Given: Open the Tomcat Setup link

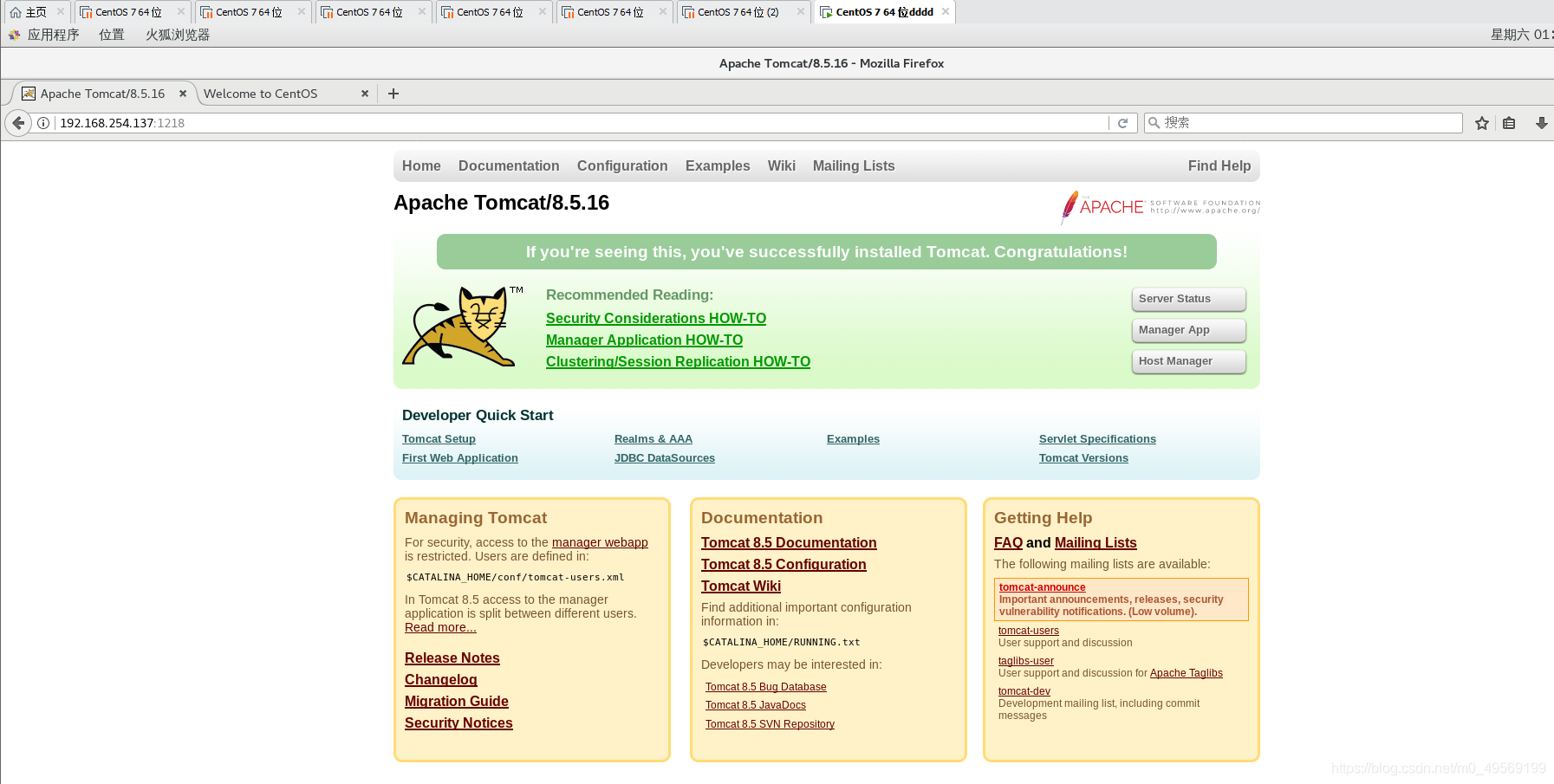Looking at the screenshot, I should click(439, 439).
